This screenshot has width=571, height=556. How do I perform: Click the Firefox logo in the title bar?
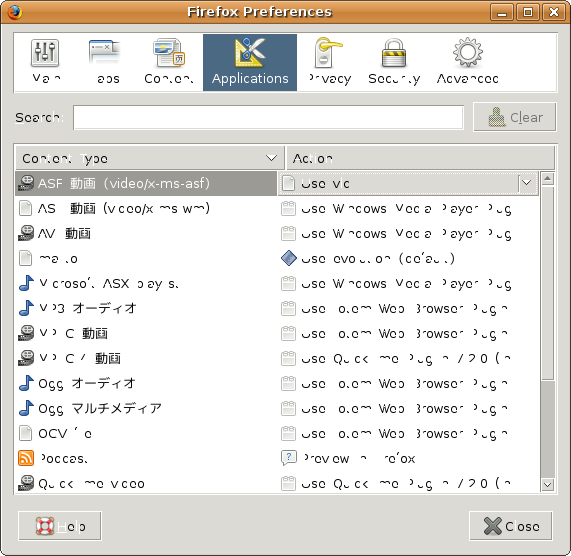coord(14,12)
